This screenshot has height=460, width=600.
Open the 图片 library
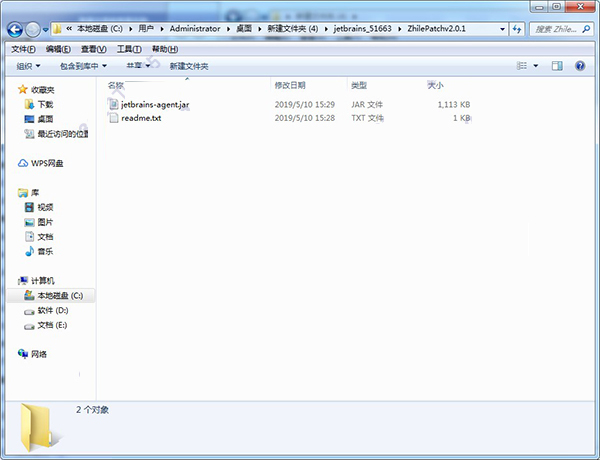click(x=39, y=222)
